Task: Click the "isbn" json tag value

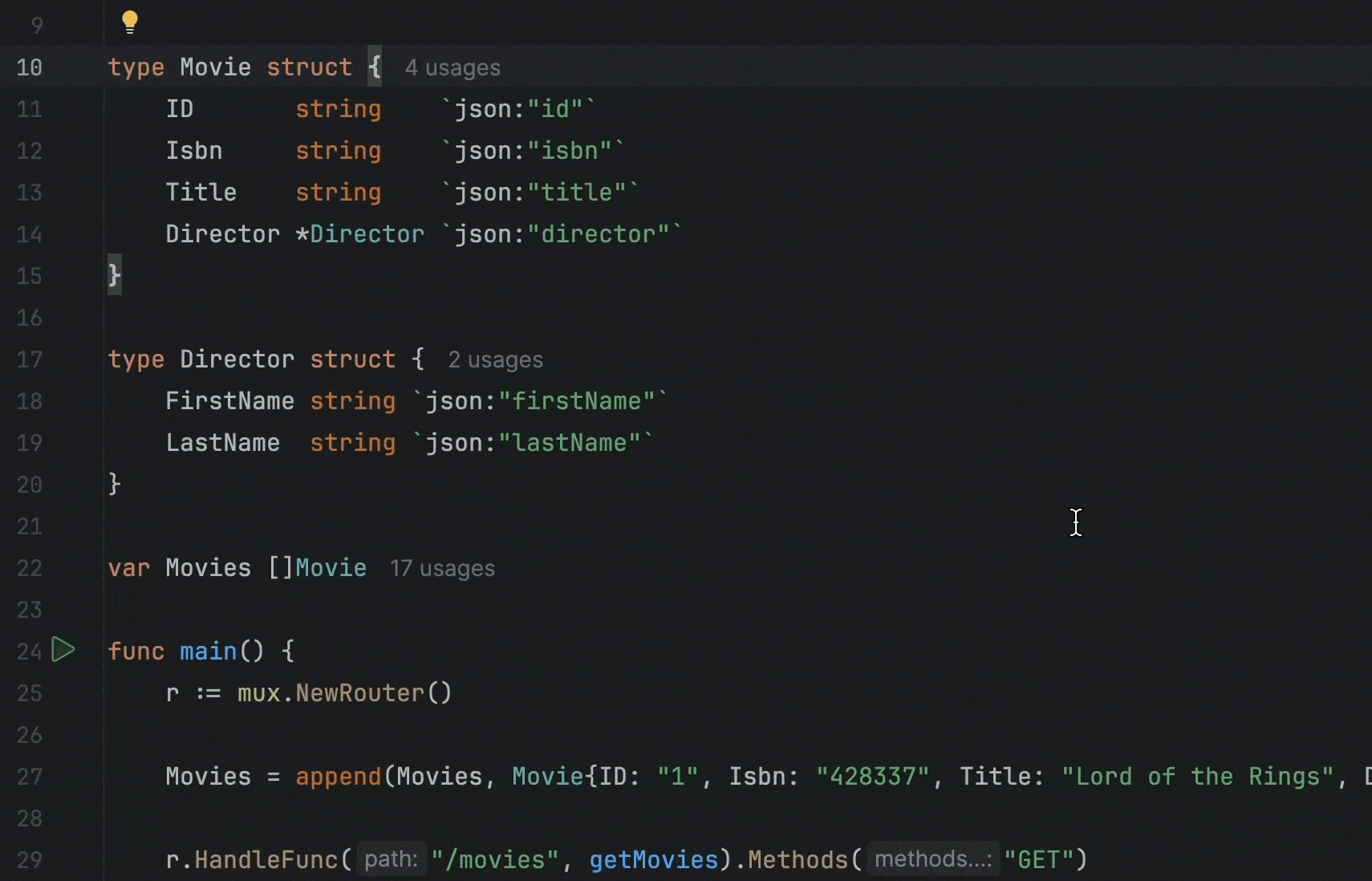Action: coord(570,151)
